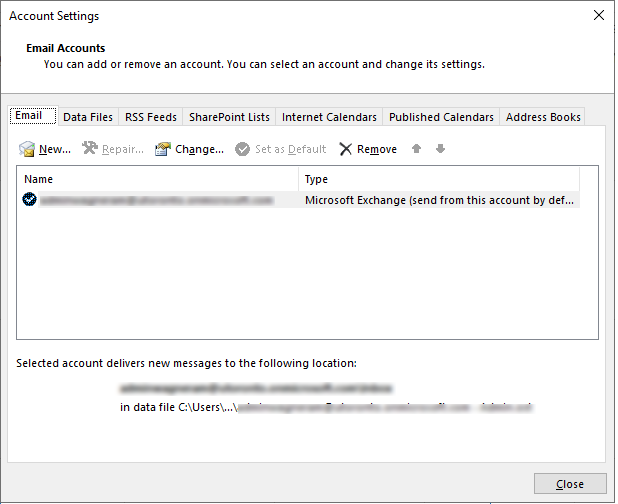Click the Microsoft Exchange type cell
Viewport: 618px width, 504px height.
[439, 200]
